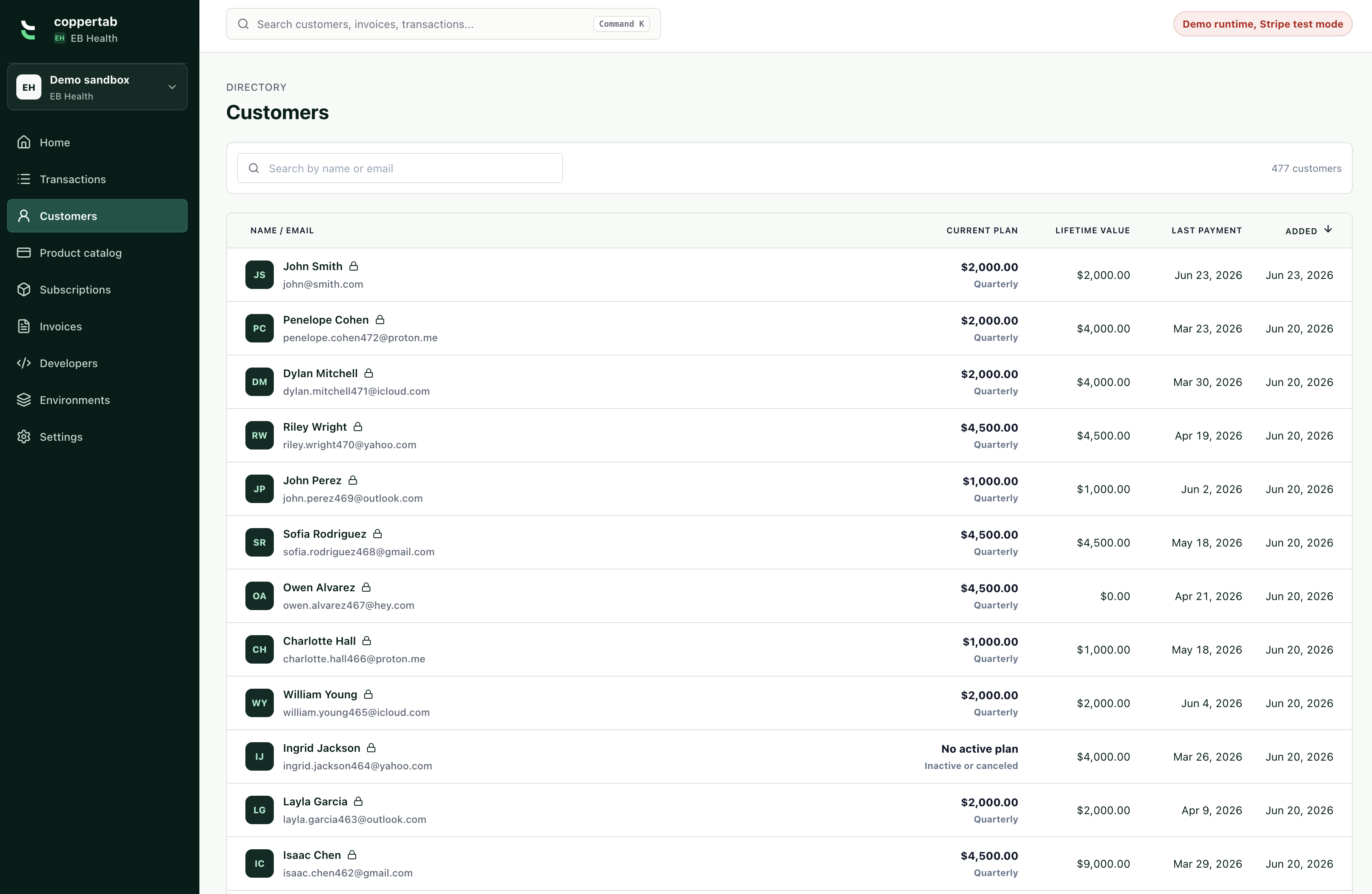Navigate to Invoices

click(97, 327)
